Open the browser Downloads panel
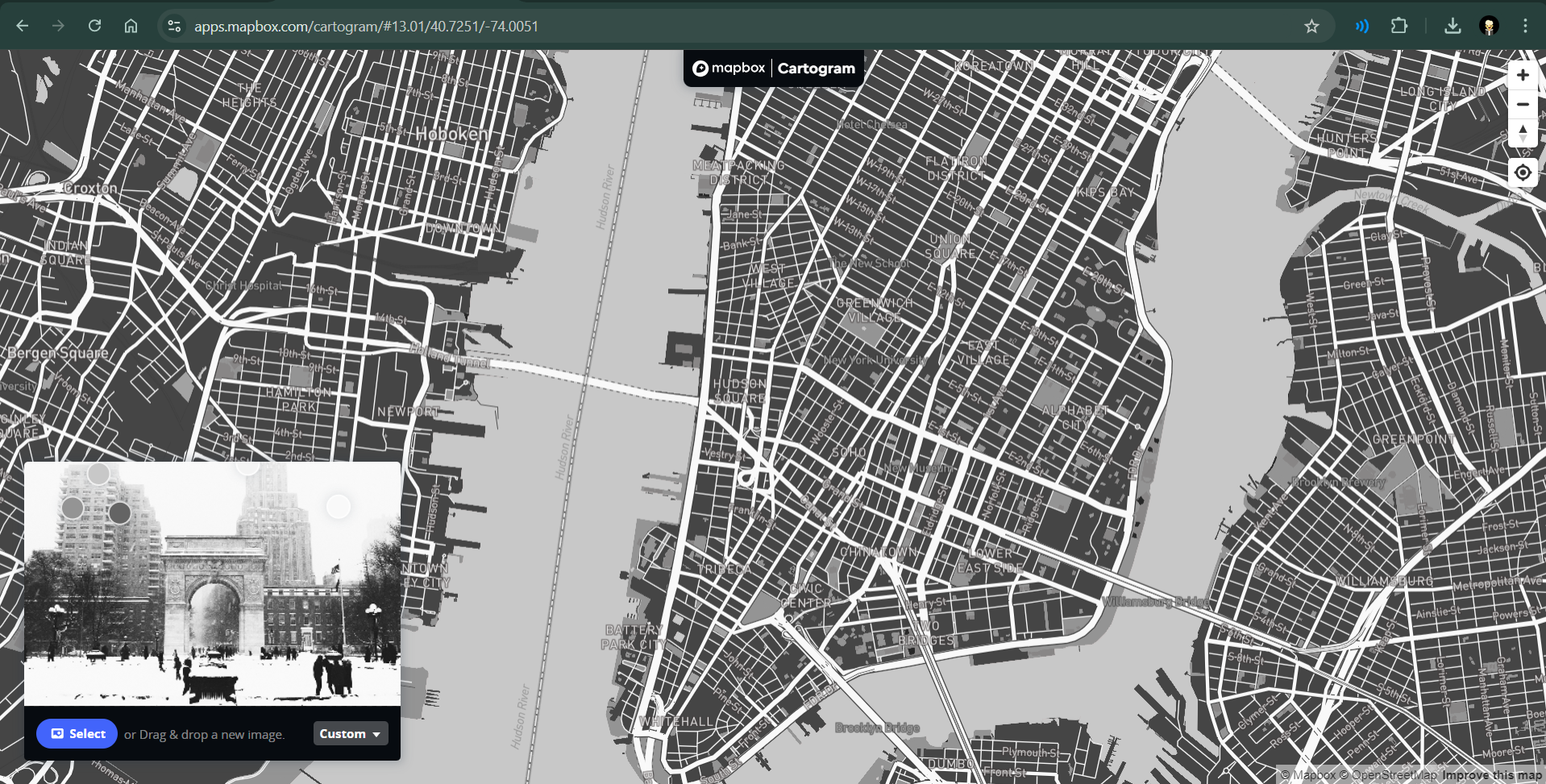 [x=1452, y=25]
